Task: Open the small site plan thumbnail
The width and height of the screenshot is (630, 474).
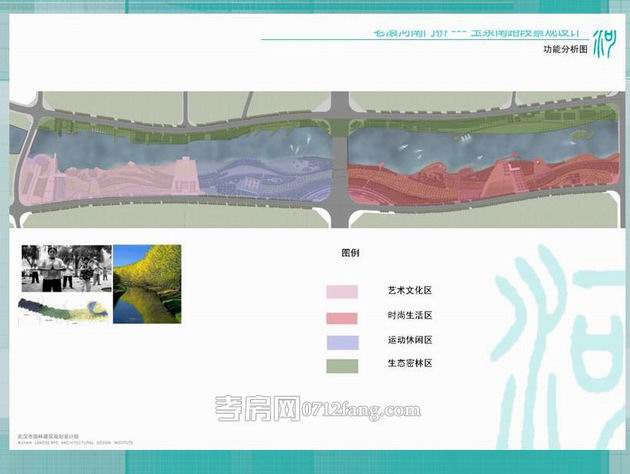Action: coord(64,308)
